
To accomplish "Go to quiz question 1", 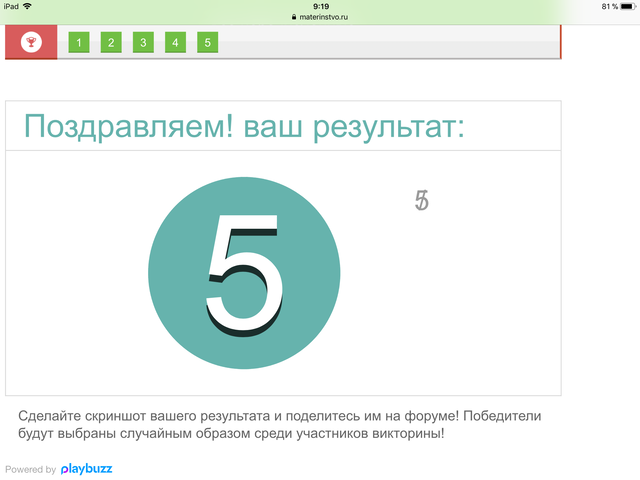I will 79,42.
